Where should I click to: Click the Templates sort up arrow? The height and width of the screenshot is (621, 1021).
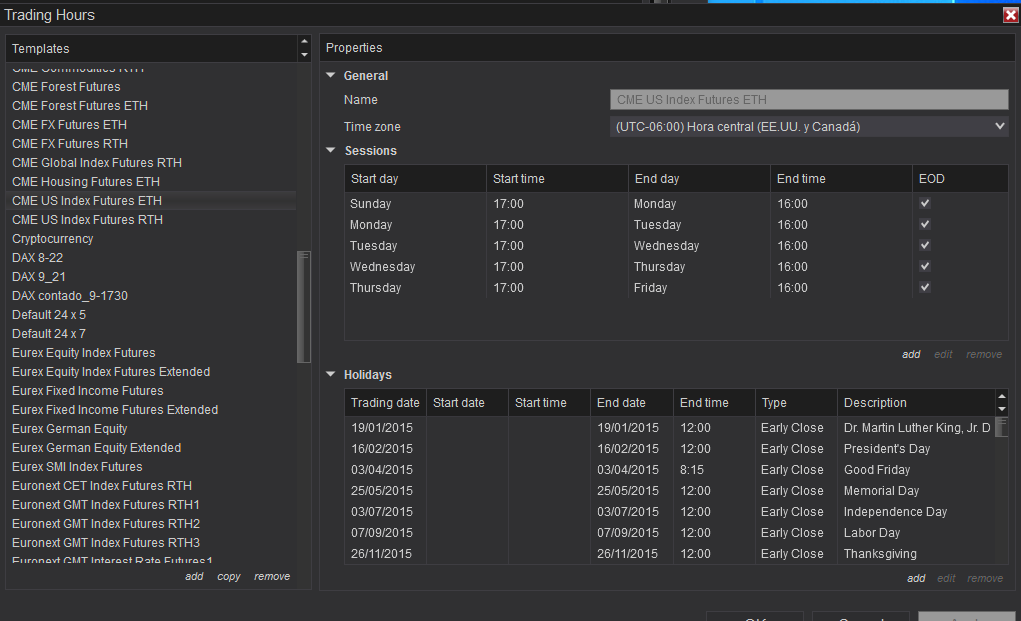click(304, 43)
